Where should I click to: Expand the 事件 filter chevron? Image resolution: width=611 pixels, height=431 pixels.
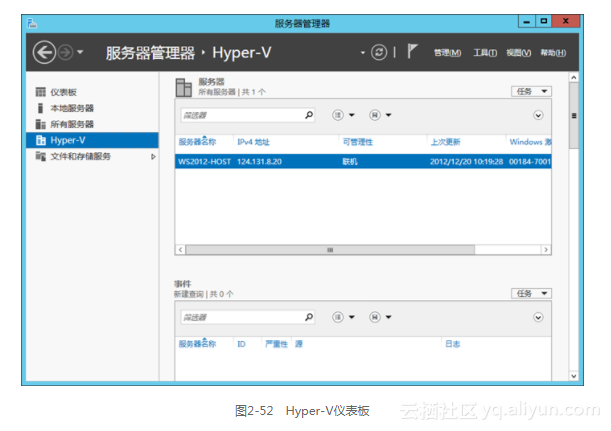(x=538, y=317)
